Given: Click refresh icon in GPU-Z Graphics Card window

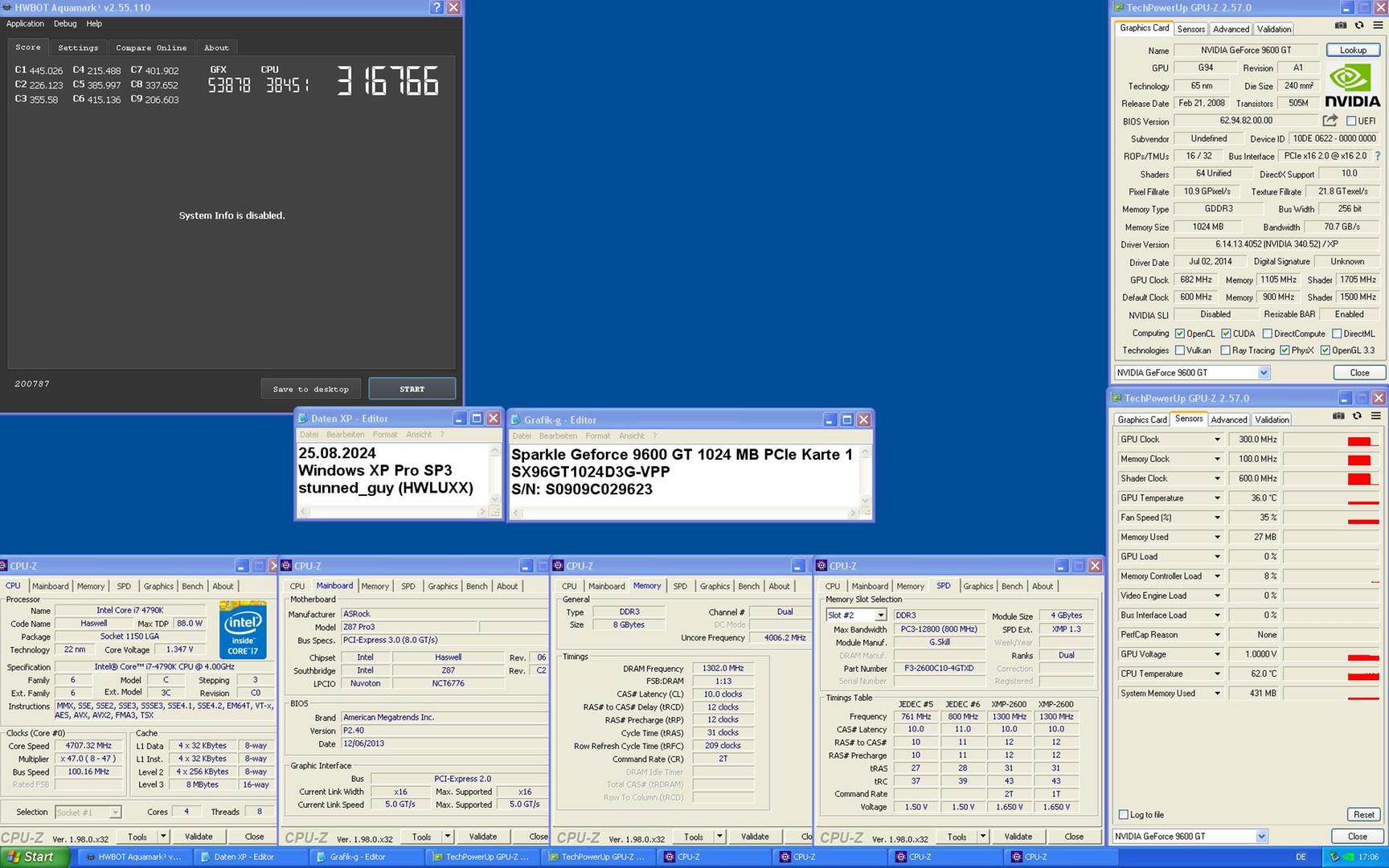Looking at the screenshot, I should click(1359, 26).
